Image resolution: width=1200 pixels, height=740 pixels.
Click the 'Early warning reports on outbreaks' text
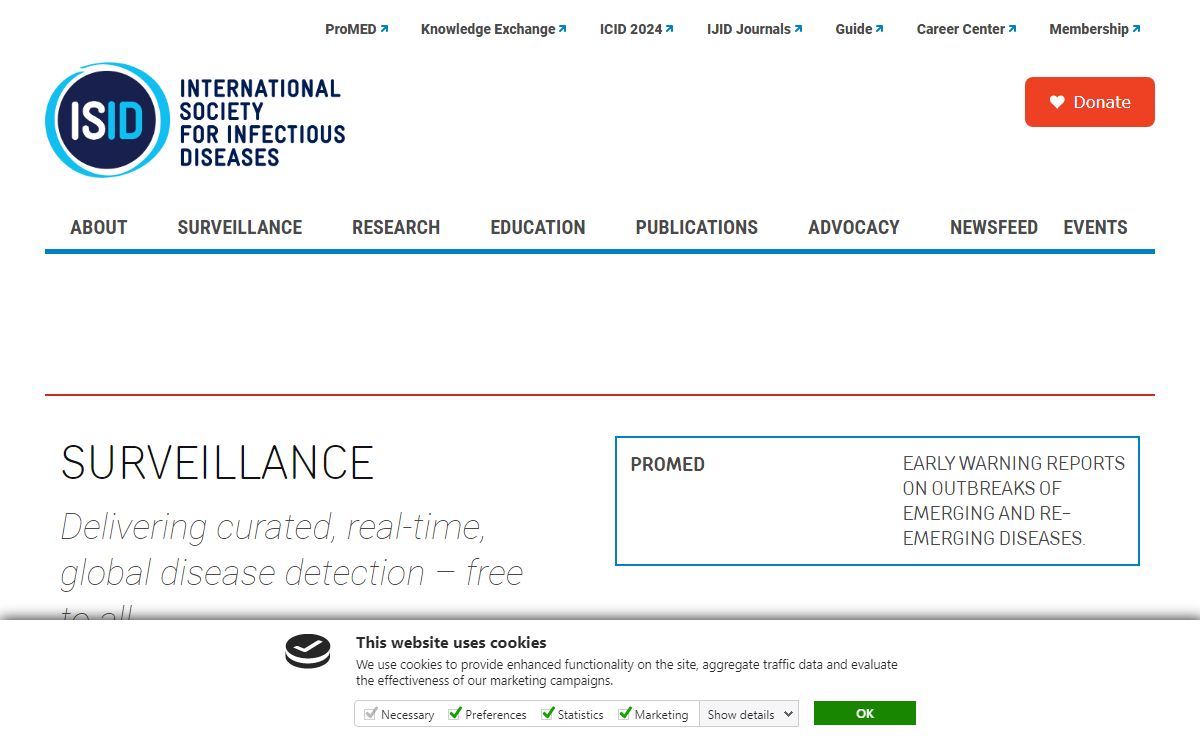click(1014, 500)
